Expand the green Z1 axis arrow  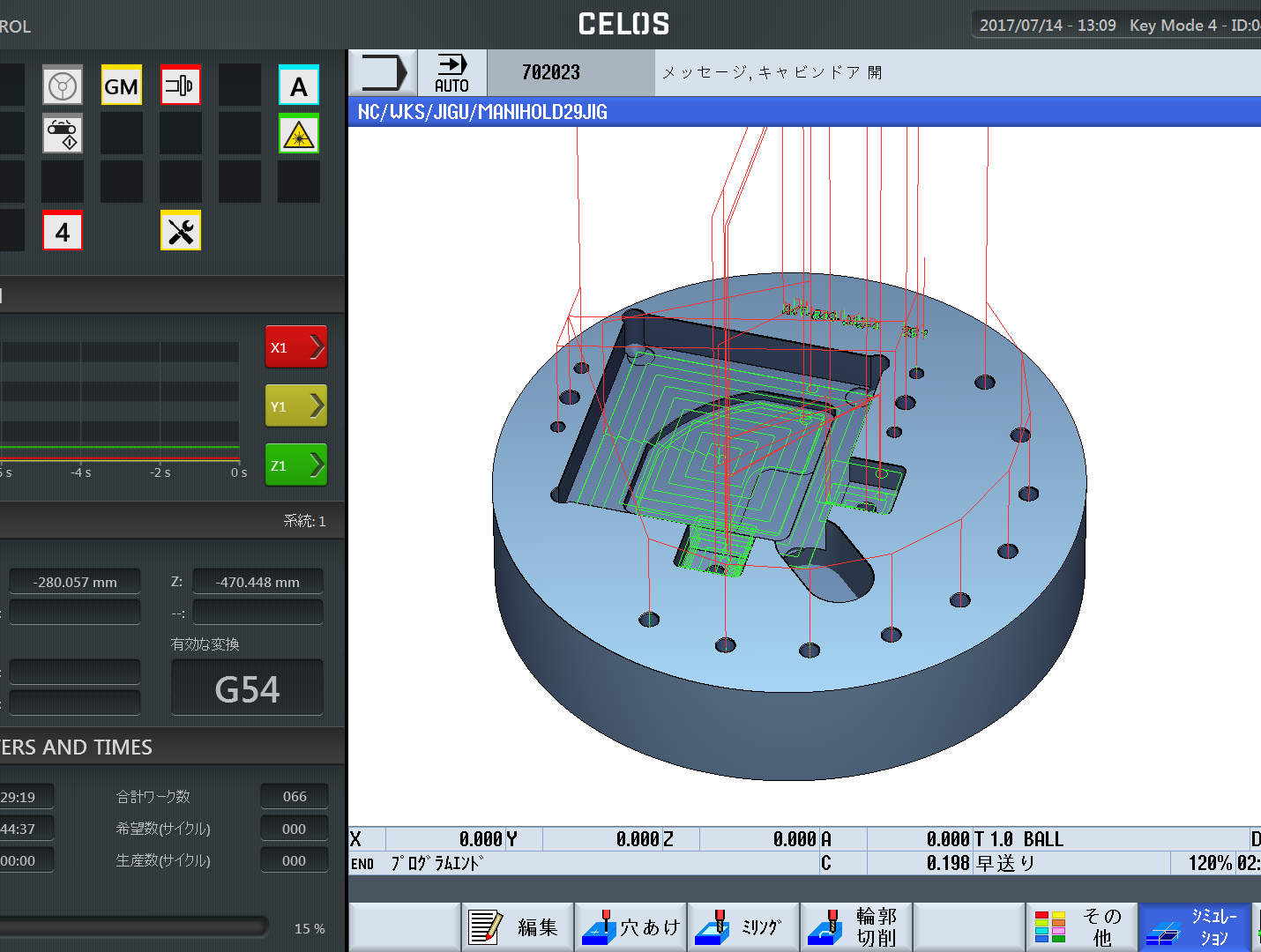296,465
